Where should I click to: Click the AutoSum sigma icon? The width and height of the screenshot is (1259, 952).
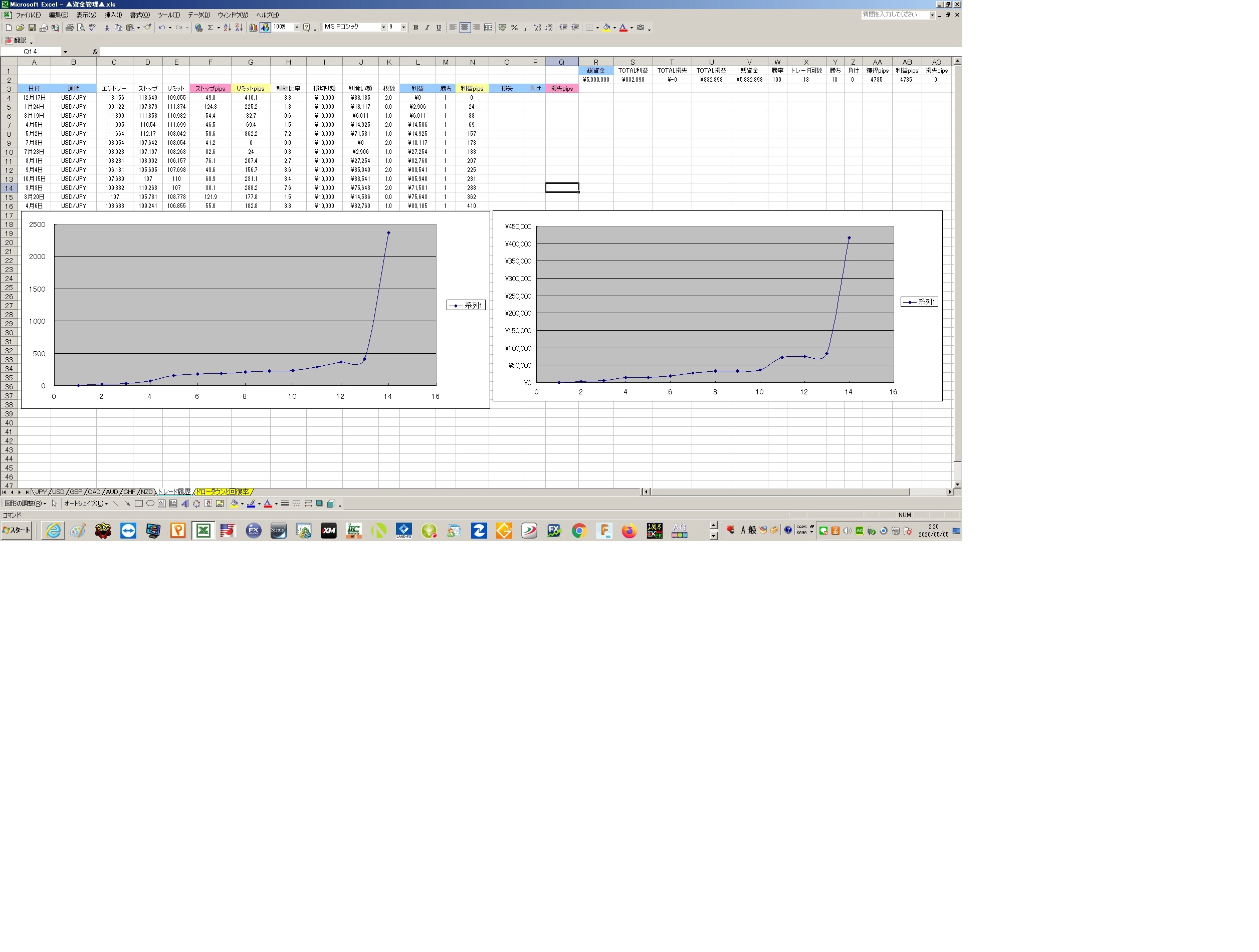[210, 28]
